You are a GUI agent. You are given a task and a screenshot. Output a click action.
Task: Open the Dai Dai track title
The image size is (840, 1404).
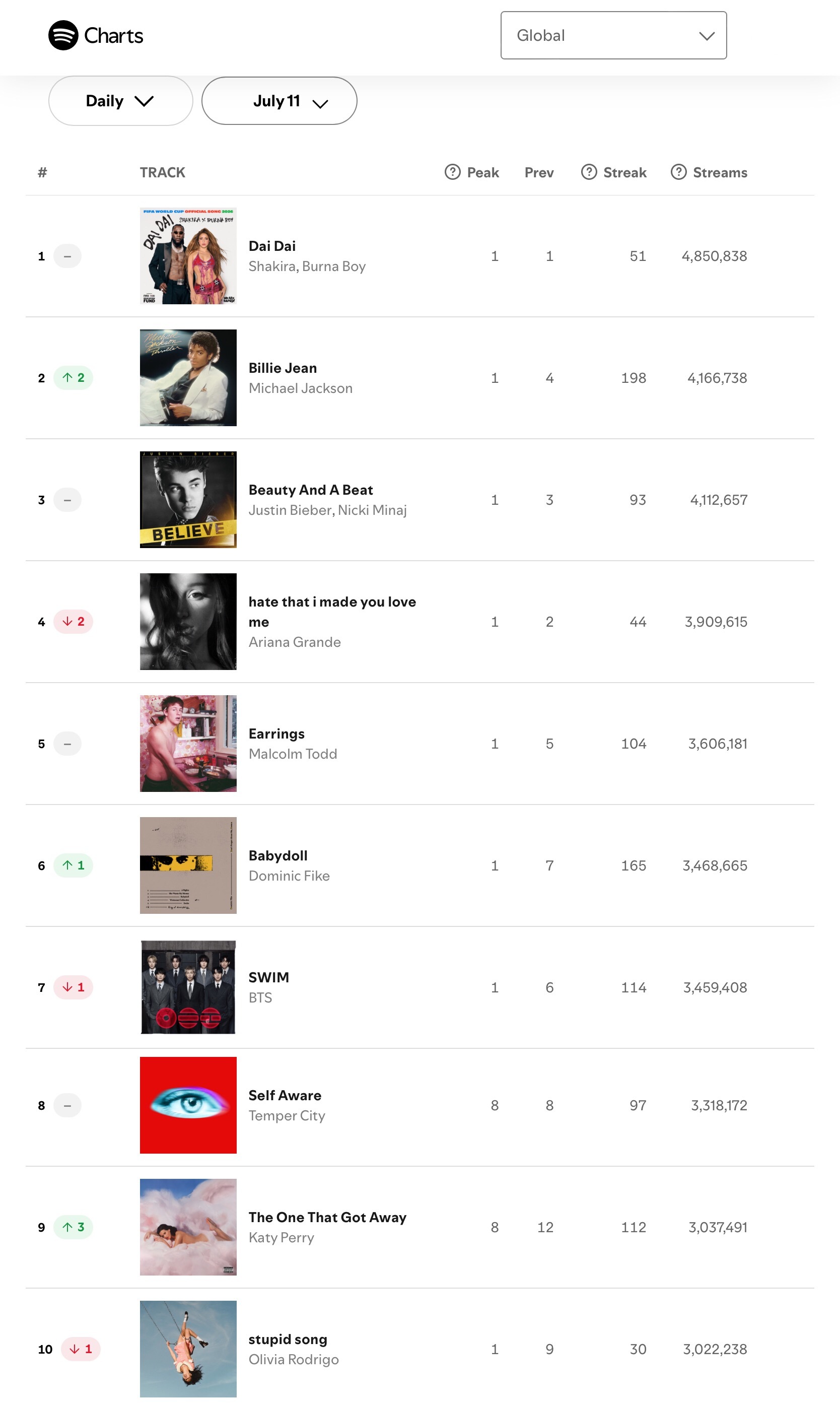click(272, 246)
